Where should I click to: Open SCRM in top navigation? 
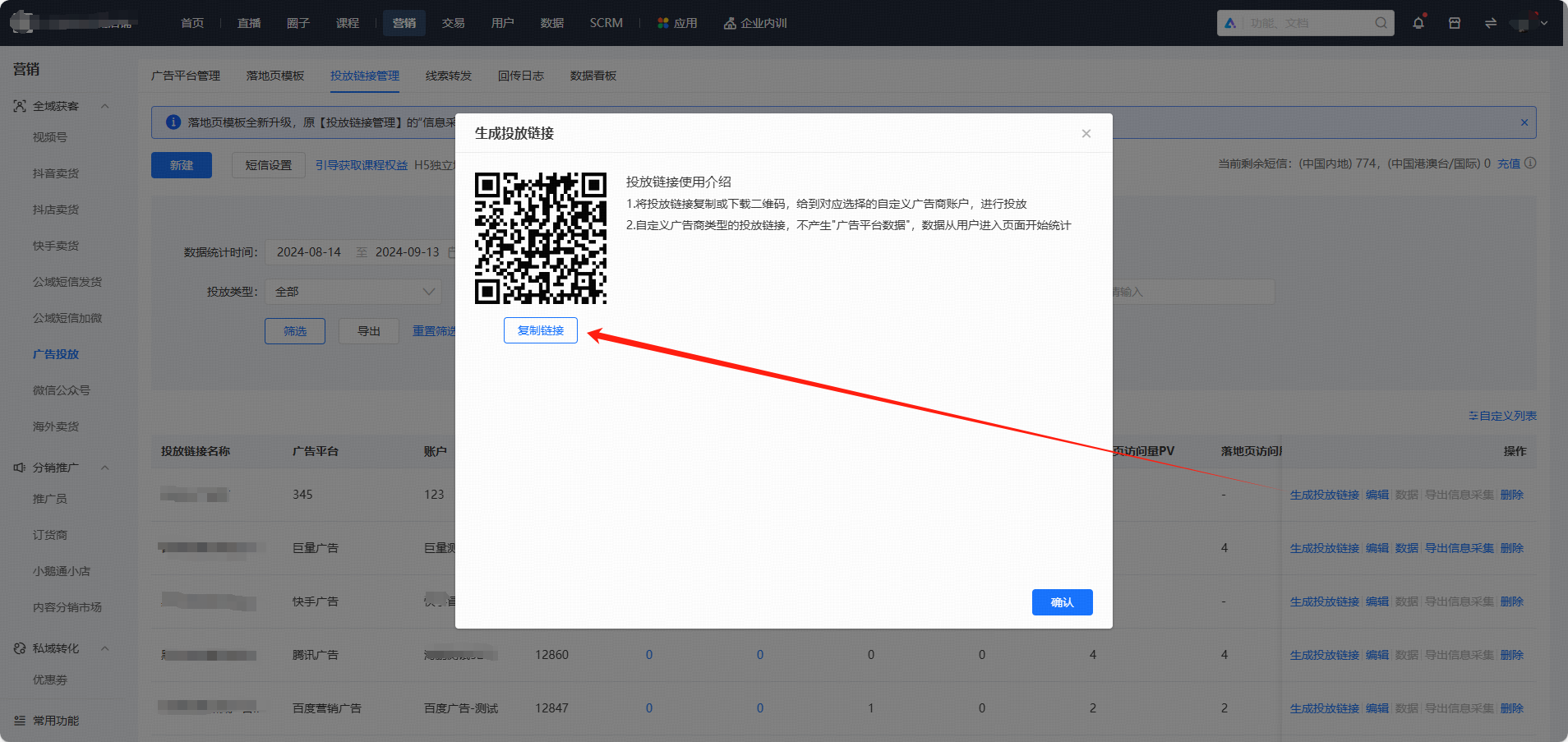(606, 23)
